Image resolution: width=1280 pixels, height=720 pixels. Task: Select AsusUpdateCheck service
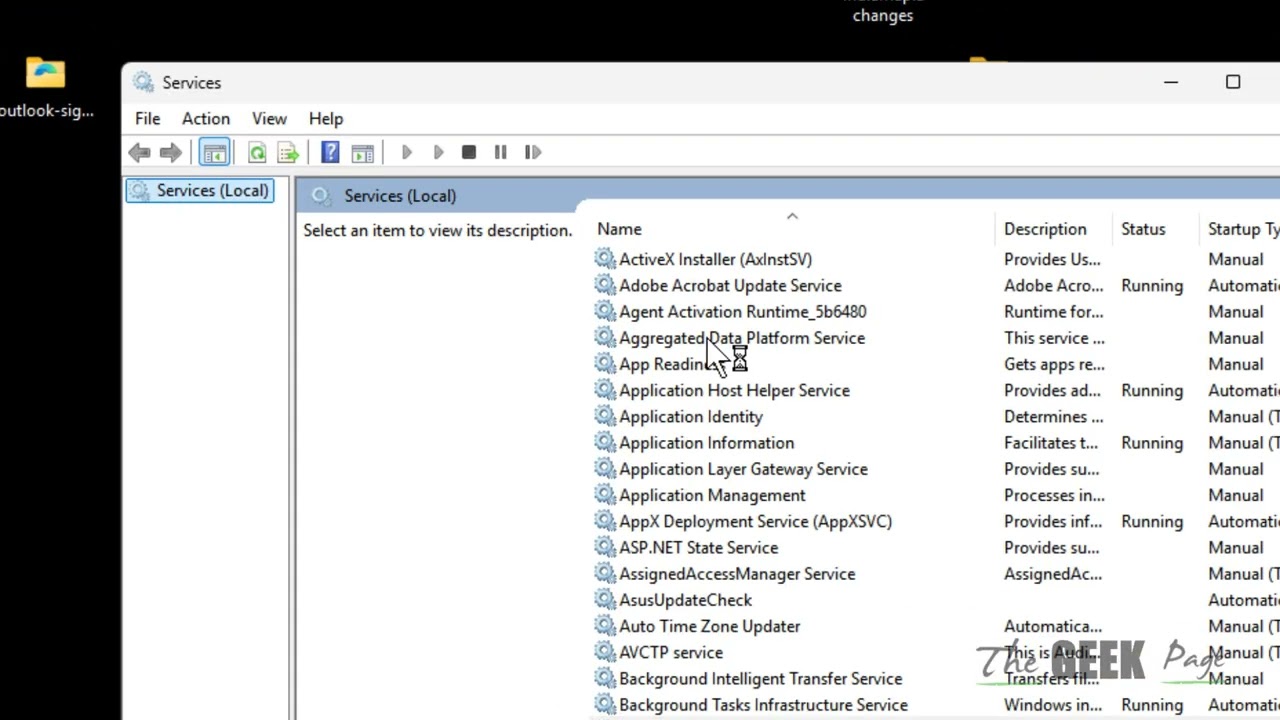coord(685,600)
